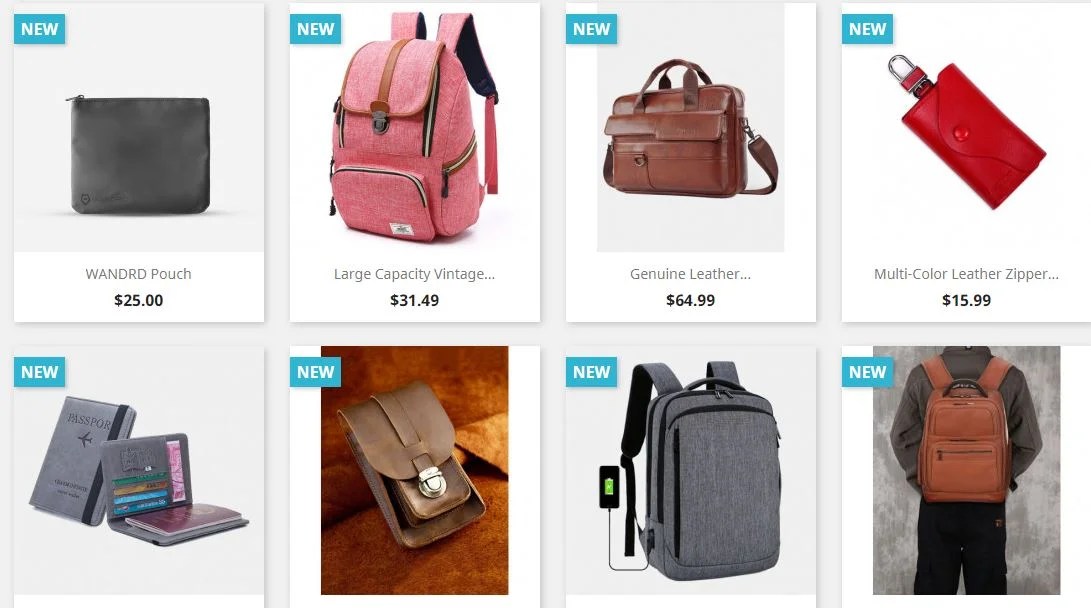Click the brown leather belt pouch image
Screen dimensions: 1091x608
[x=415, y=470]
